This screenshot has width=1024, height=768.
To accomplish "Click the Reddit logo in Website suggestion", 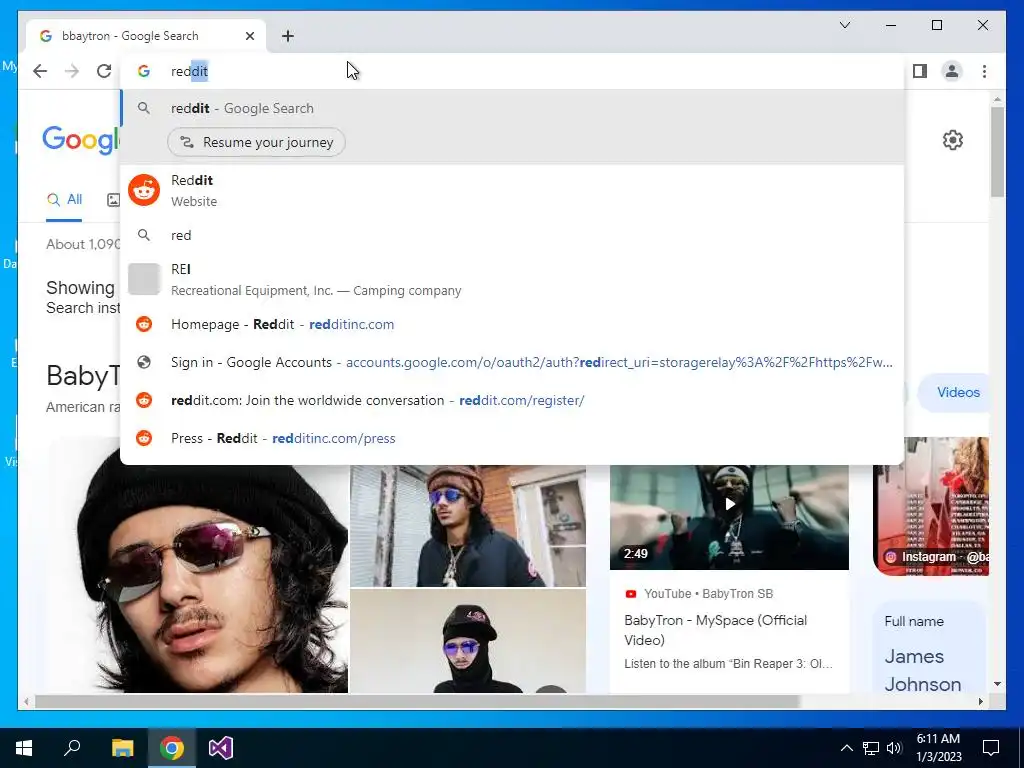I will (x=144, y=190).
